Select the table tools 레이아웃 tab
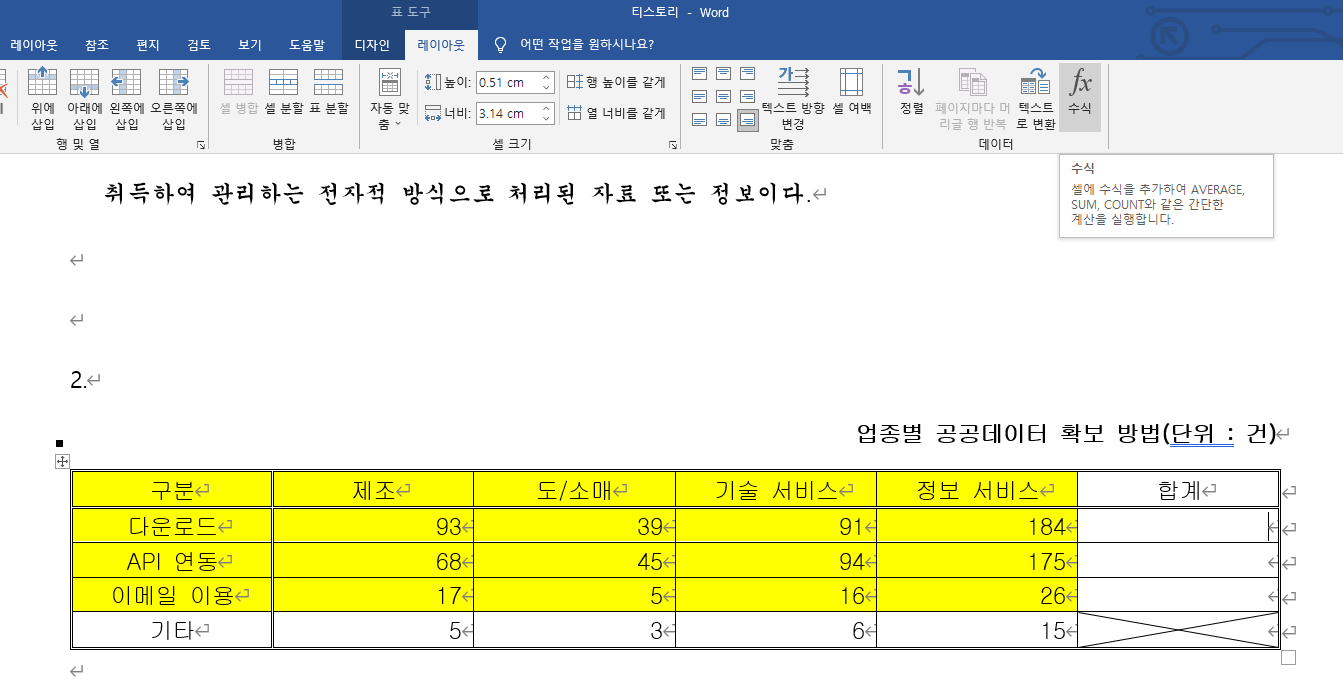Screen dimensions: 1343x698 point(441,44)
